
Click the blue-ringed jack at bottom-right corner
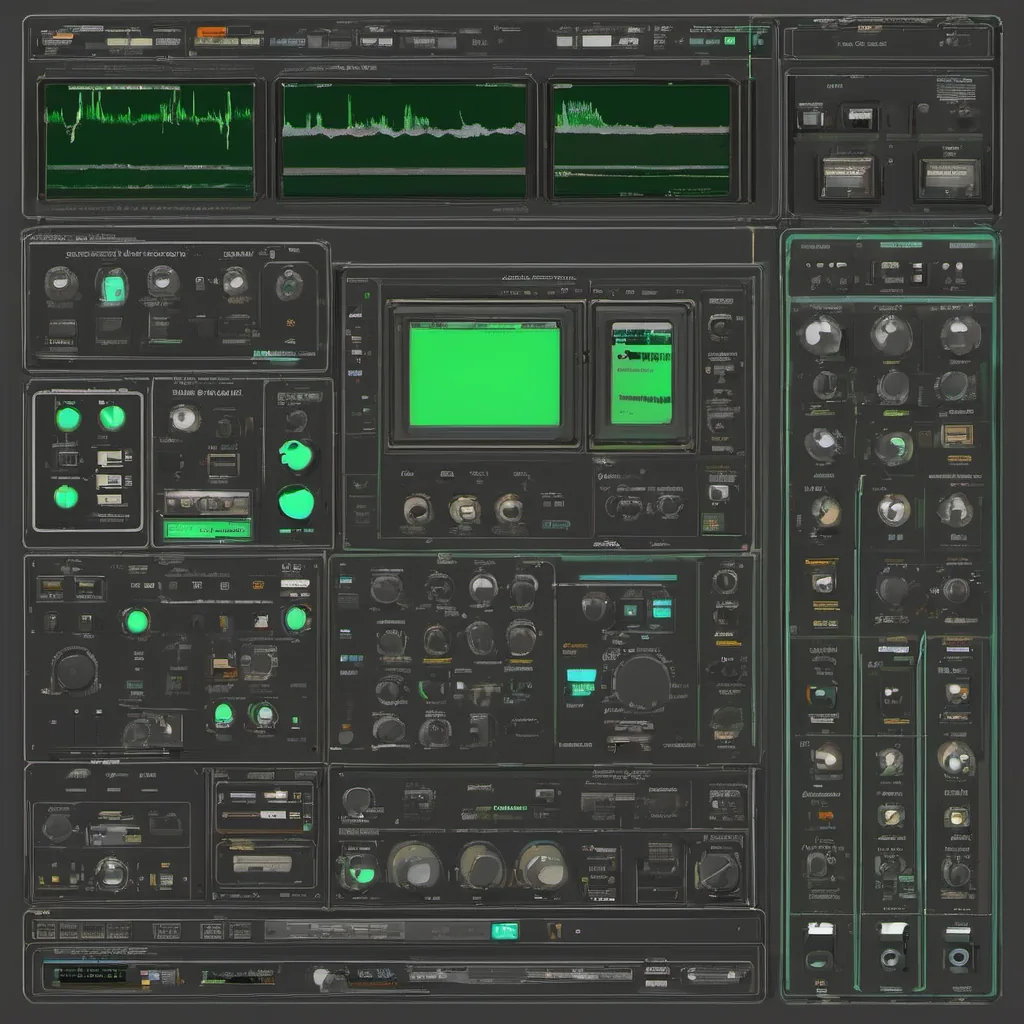click(956, 957)
